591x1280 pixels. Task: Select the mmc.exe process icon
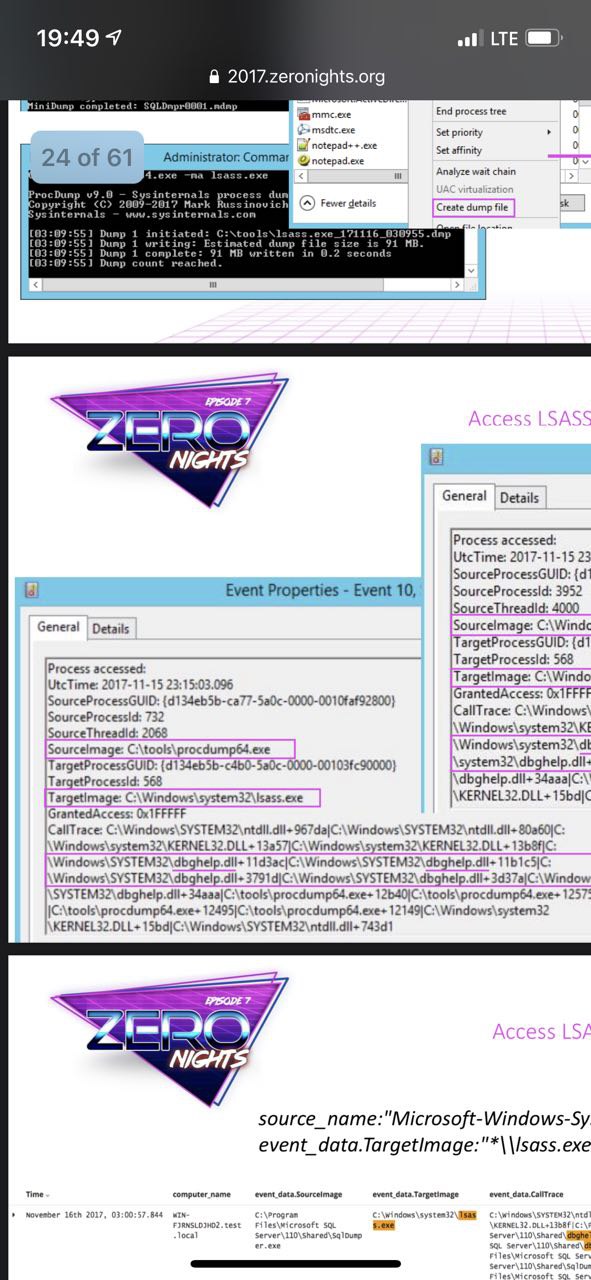tap(304, 115)
